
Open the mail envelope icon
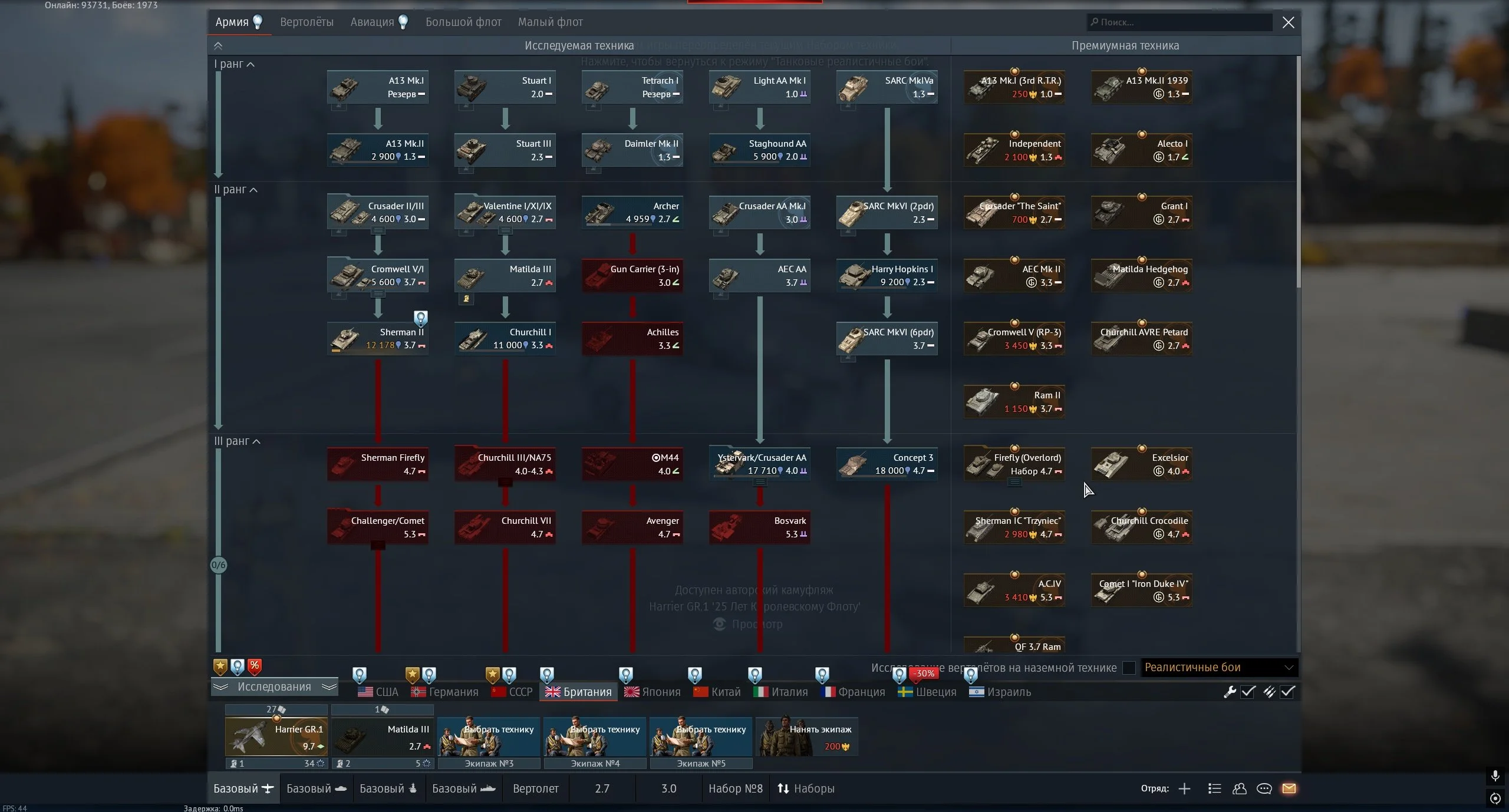(1289, 788)
